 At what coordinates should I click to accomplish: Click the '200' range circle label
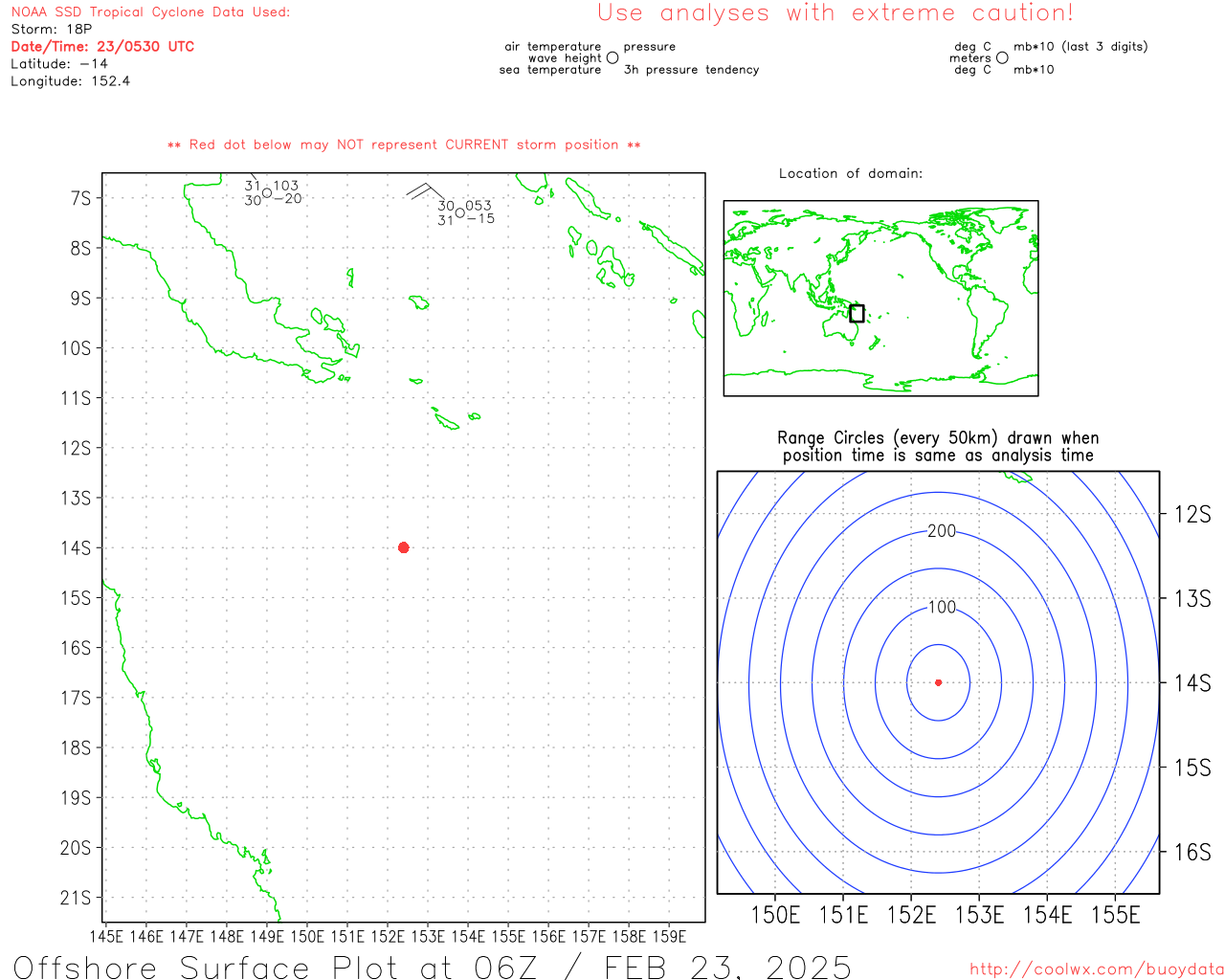pos(942,531)
